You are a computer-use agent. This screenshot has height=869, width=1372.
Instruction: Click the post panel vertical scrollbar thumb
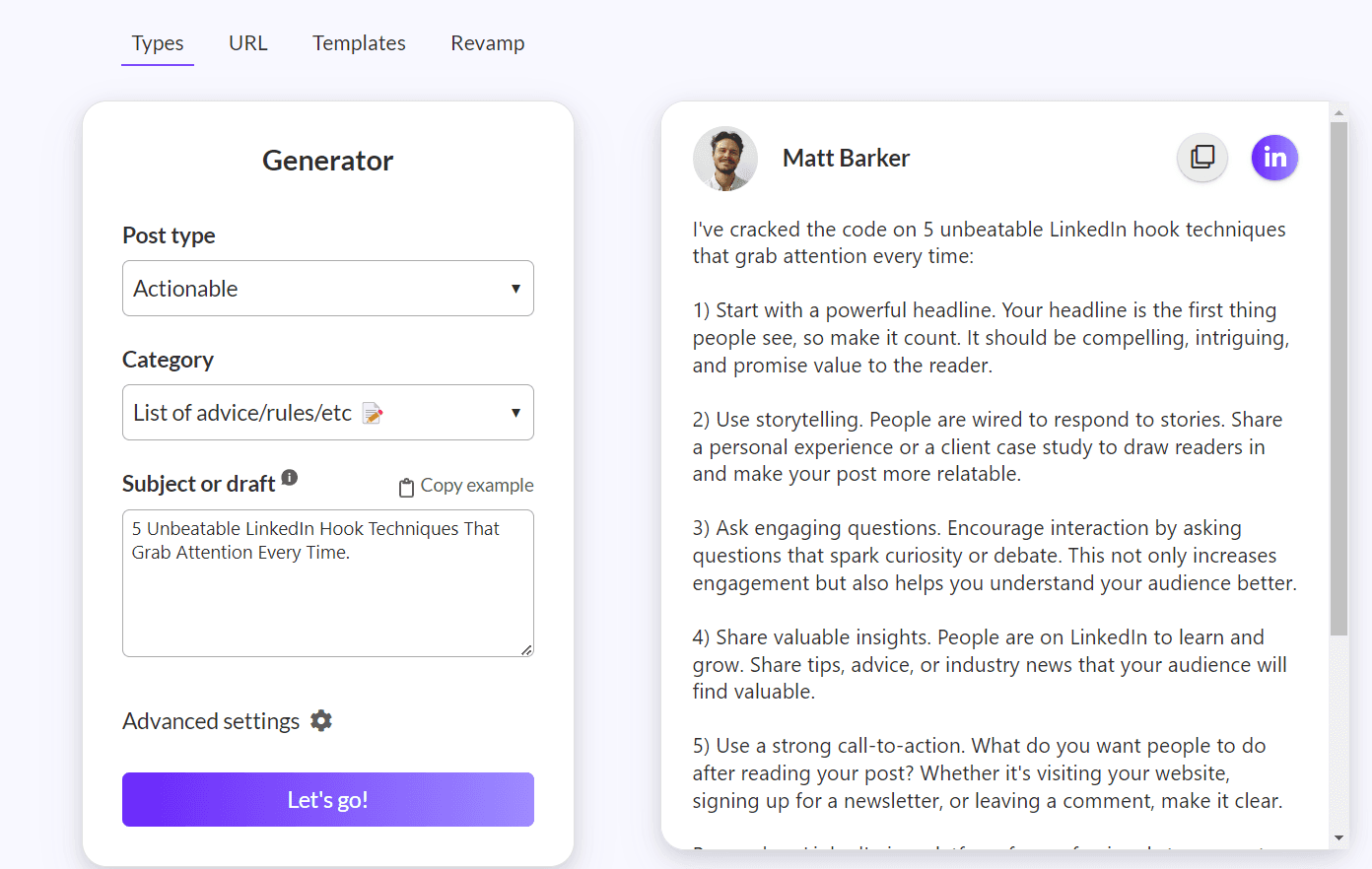[1338, 379]
